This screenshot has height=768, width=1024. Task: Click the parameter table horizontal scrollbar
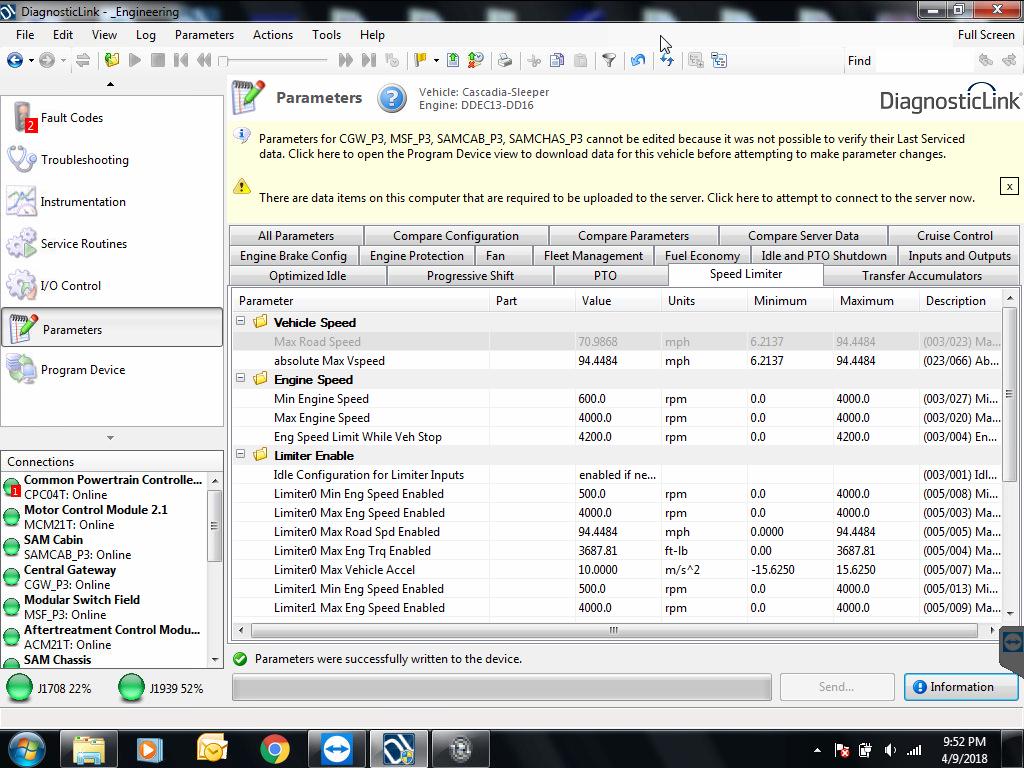tap(614, 630)
